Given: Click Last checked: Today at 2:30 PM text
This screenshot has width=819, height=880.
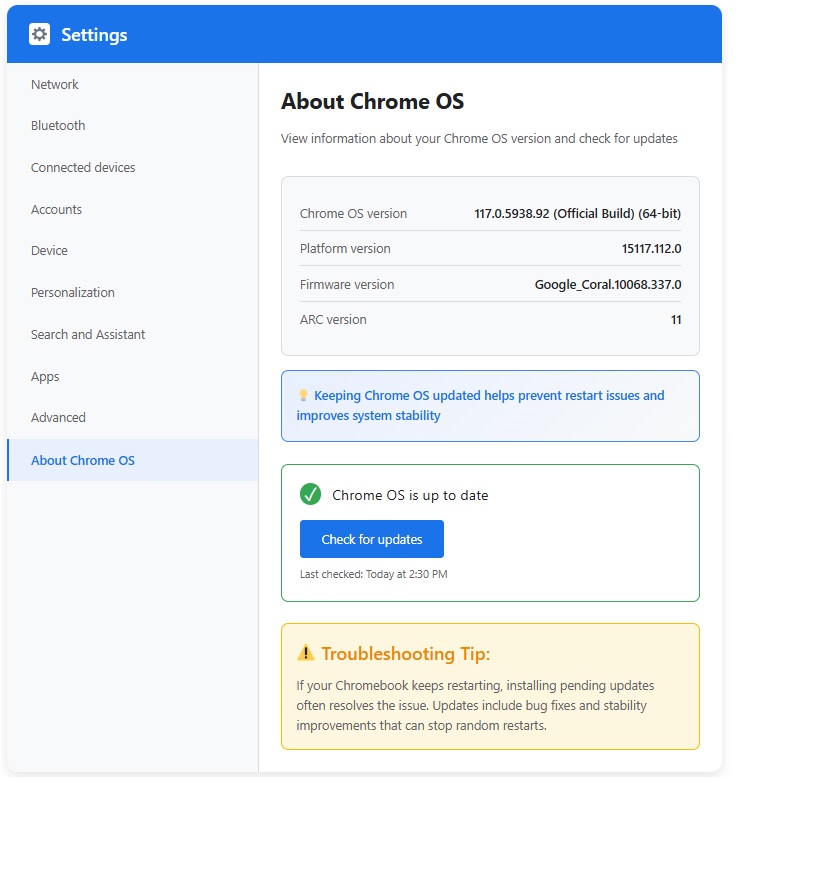Looking at the screenshot, I should tap(373, 574).
